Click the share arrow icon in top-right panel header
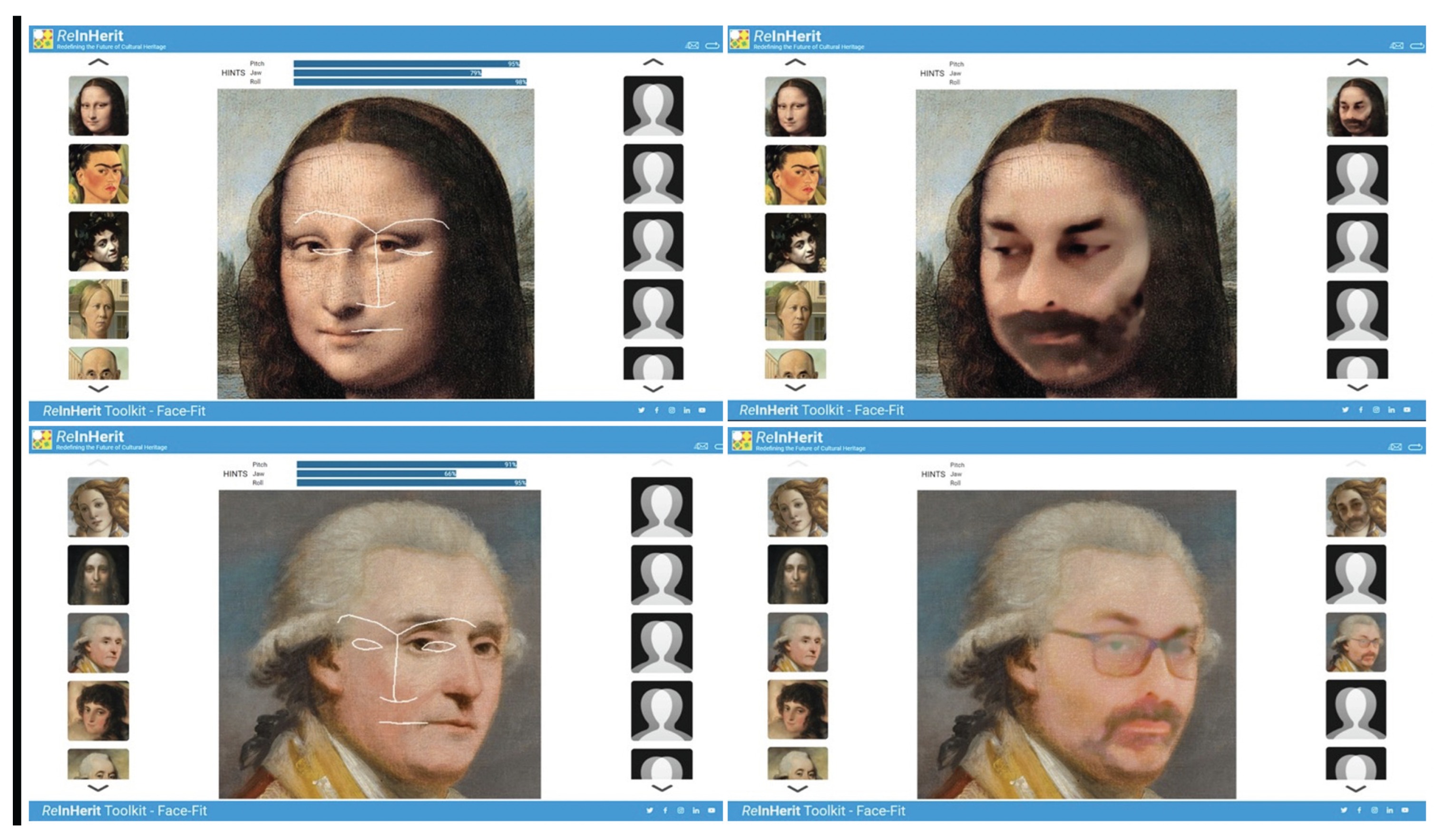Screen dimensions: 1443x840 coord(1417,45)
